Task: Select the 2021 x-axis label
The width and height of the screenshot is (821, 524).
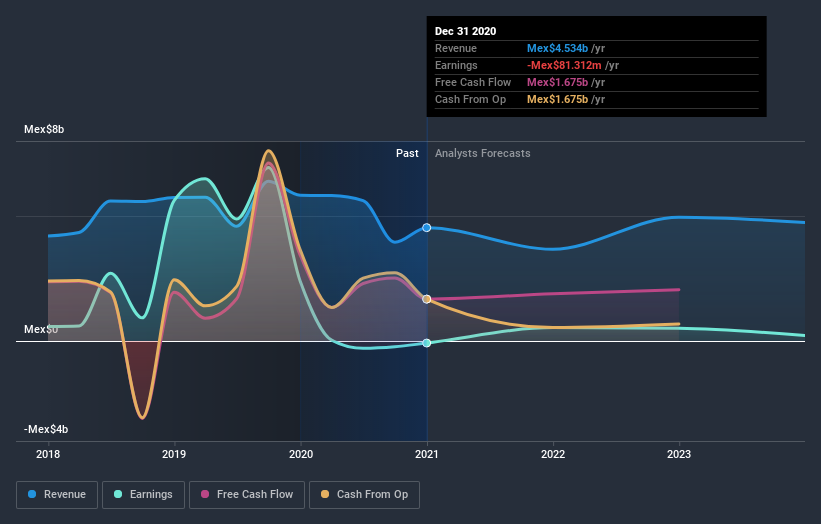Action: click(x=427, y=454)
